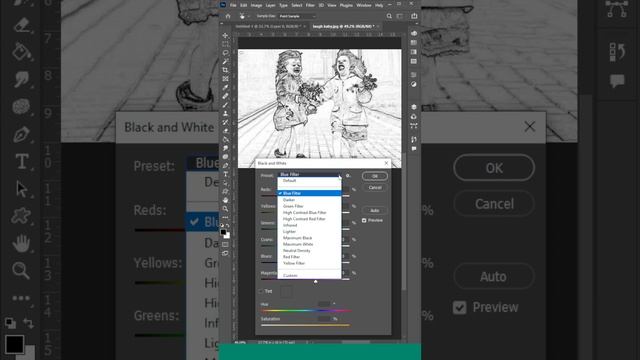Click the Hue rainbow slider
The height and width of the screenshot is (360, 640).
(306, 311)
